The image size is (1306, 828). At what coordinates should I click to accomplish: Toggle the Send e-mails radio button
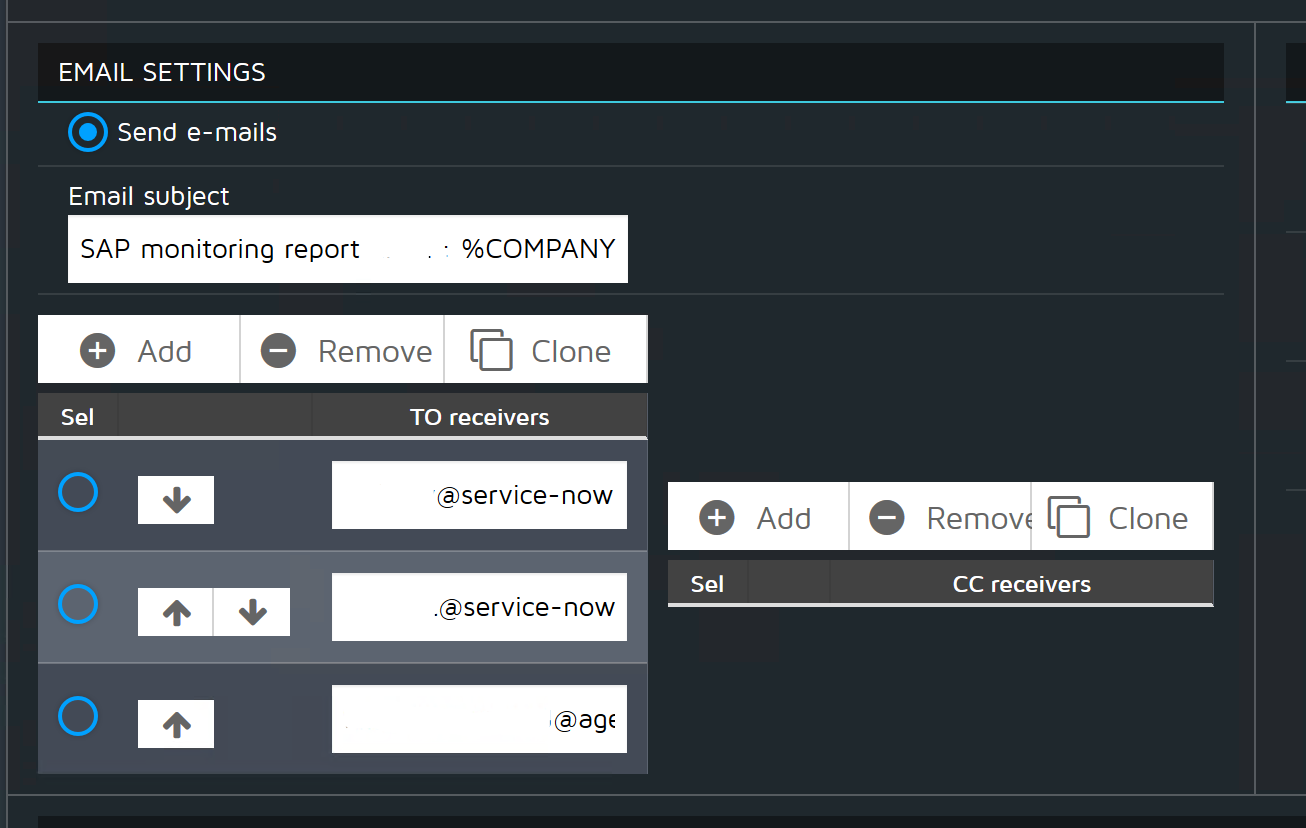point(88,132)
